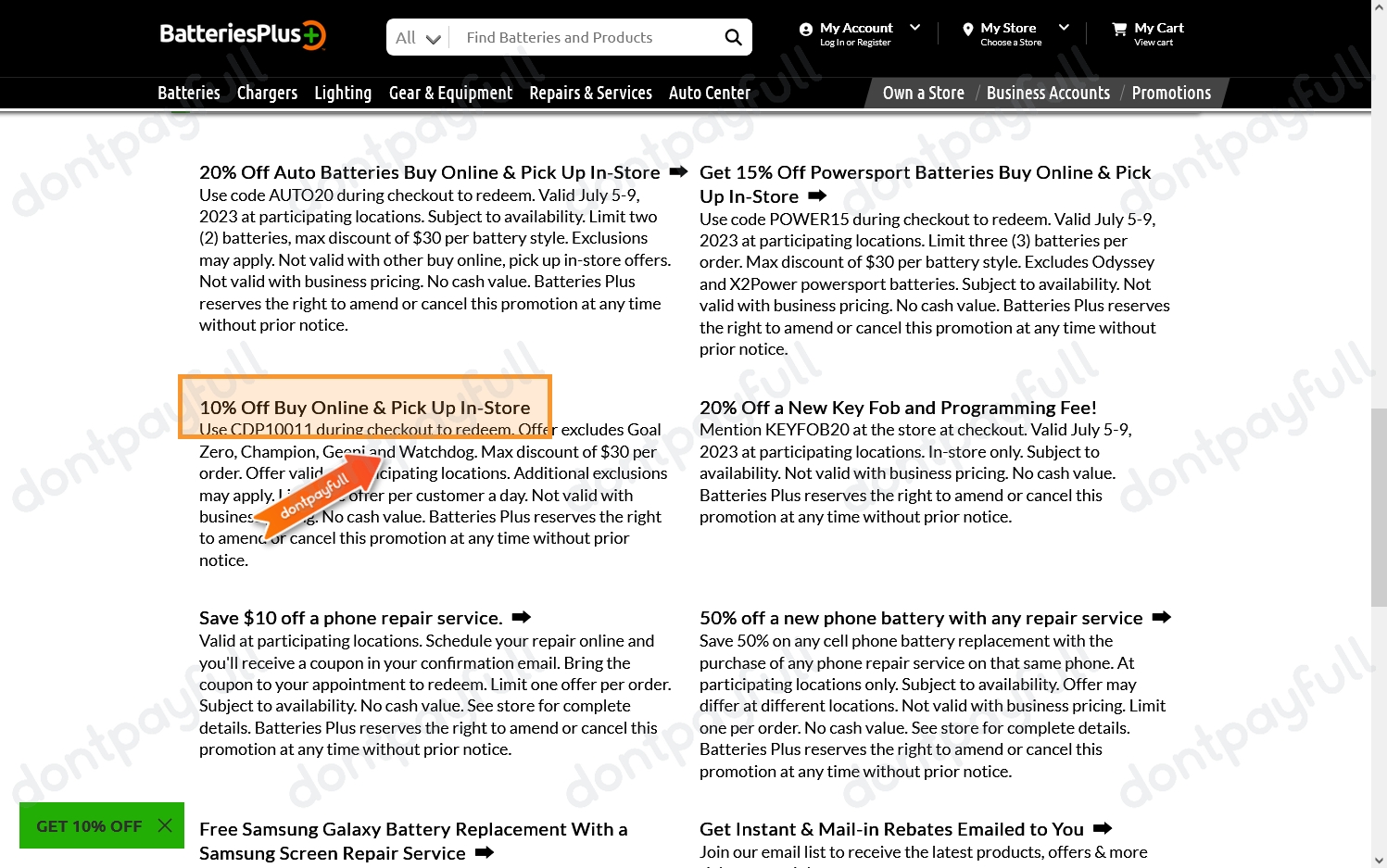
Task: Click the BatteriesPlus logo
Action: click(242, 35)
